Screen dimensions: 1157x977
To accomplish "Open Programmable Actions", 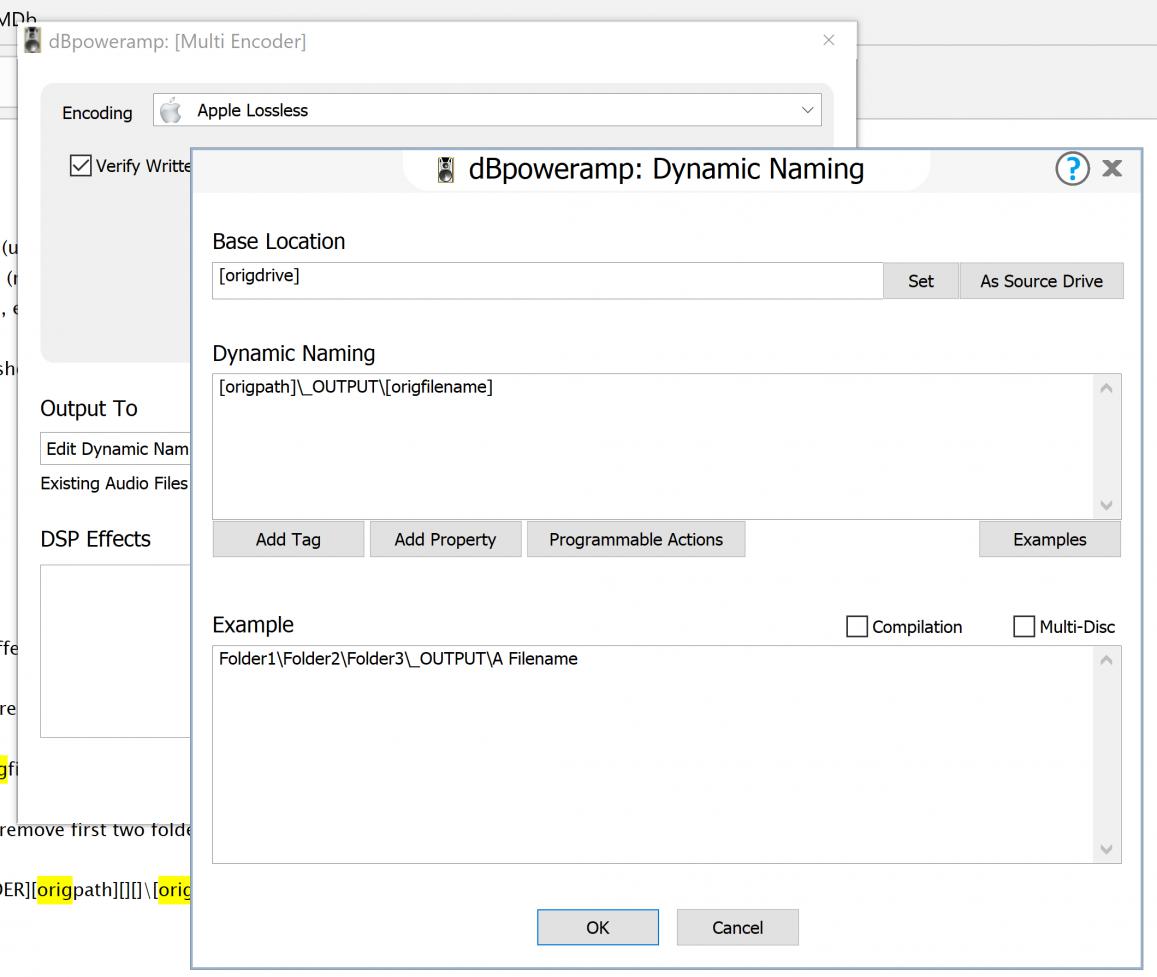I will (x=636, y=539).
